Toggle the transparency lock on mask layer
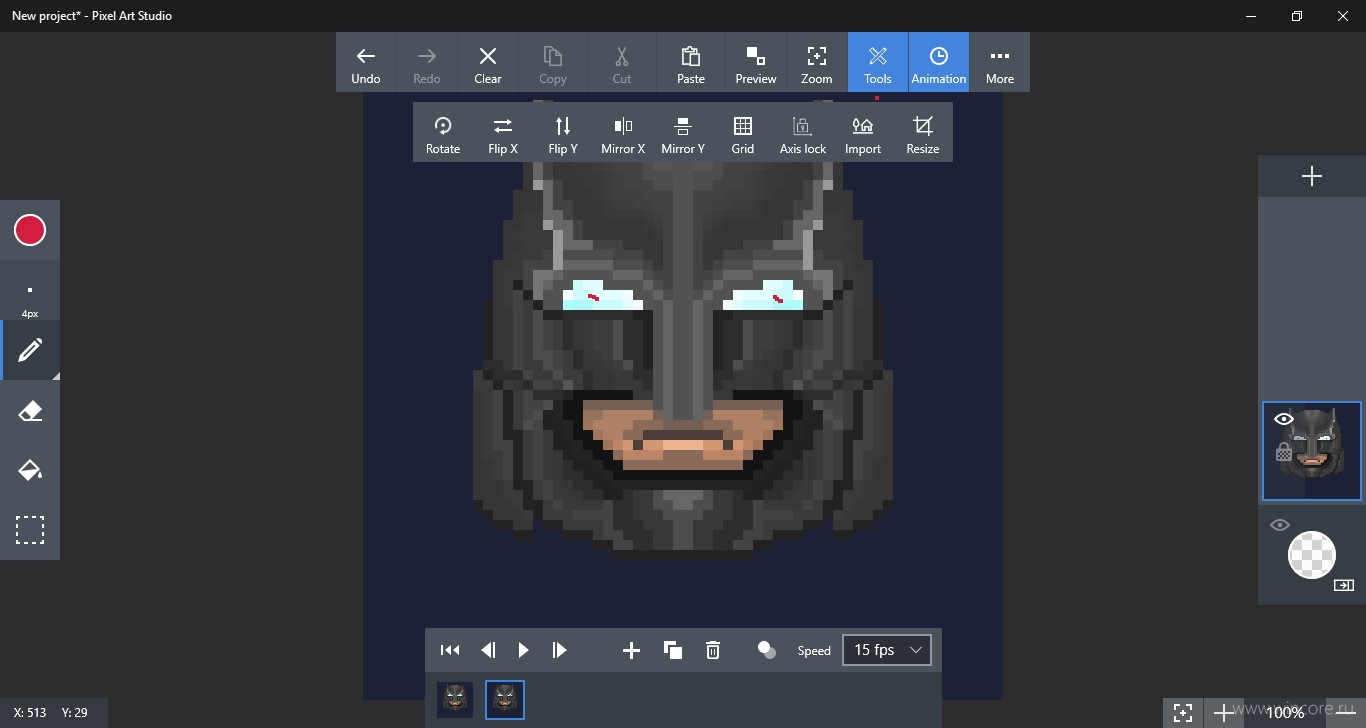Image resolution: width=1366 pixels, height=728 pixels. 1284,453
